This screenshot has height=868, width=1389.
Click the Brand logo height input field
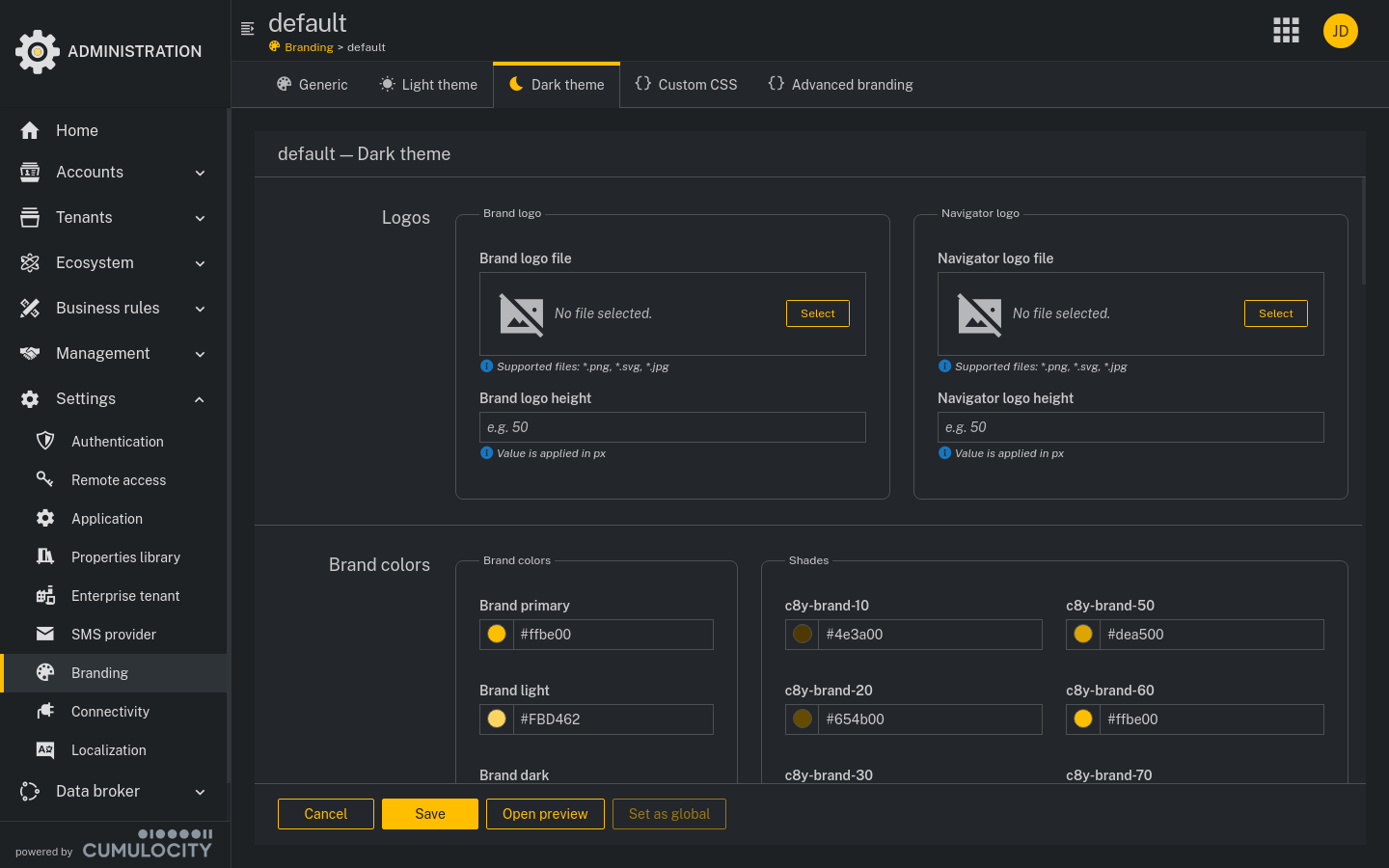pyautogui.click(x=672, y=426)
